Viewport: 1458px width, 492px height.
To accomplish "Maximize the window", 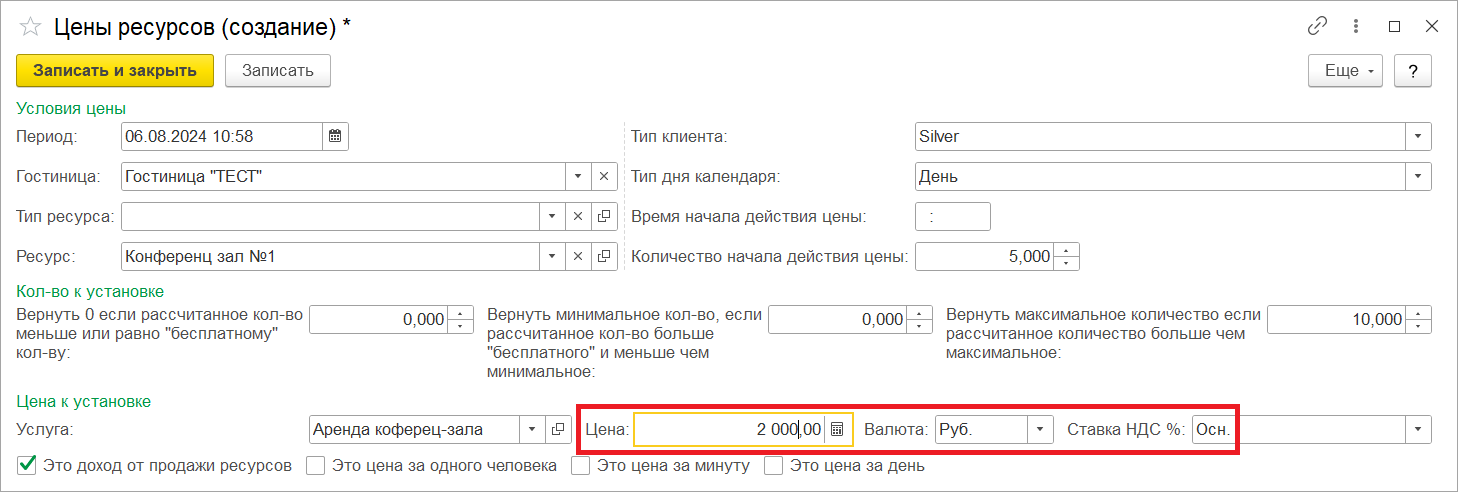I will coord(1395,27).
